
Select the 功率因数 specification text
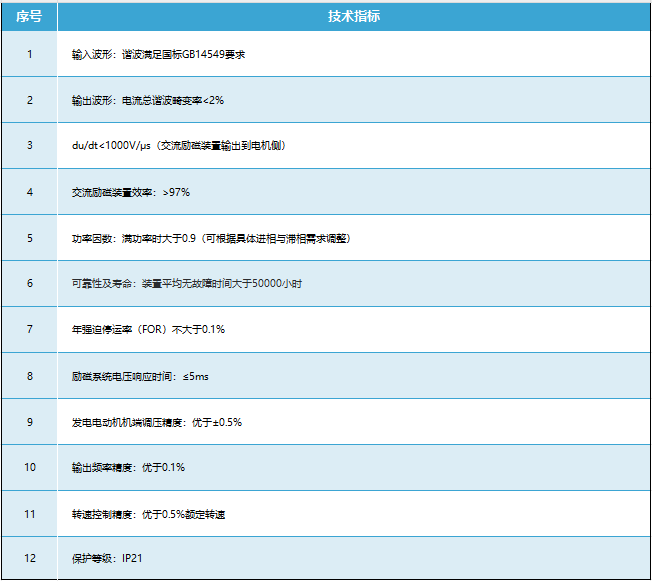[210, 238]
